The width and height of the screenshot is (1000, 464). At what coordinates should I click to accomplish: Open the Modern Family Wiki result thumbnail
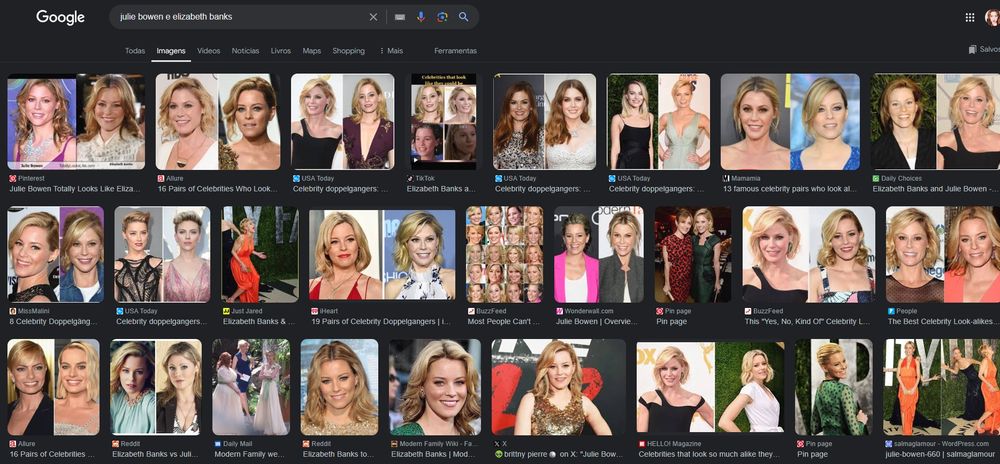pyautogui.click(x=435, y=387)
